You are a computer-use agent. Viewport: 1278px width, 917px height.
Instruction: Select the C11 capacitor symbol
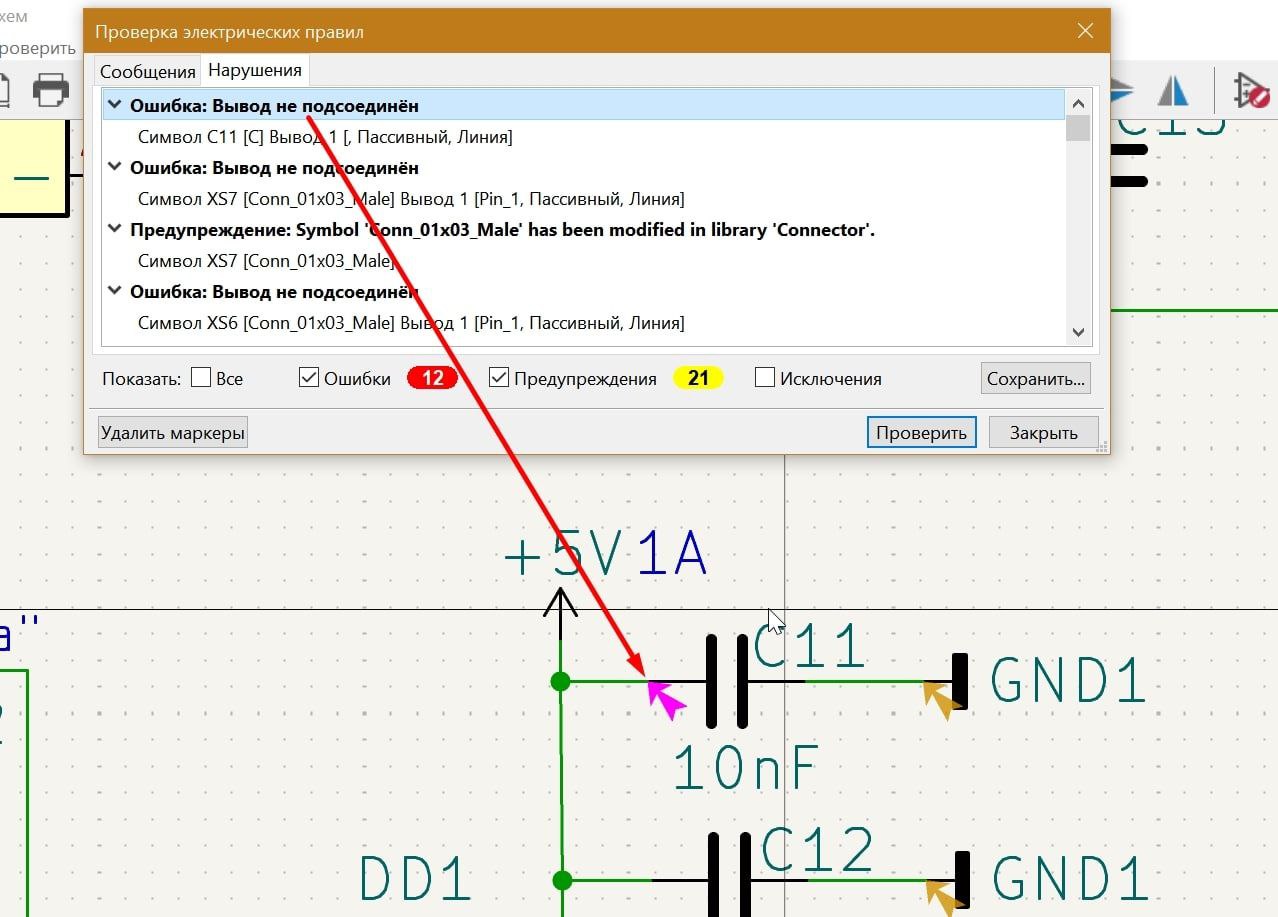click(727, 682)
